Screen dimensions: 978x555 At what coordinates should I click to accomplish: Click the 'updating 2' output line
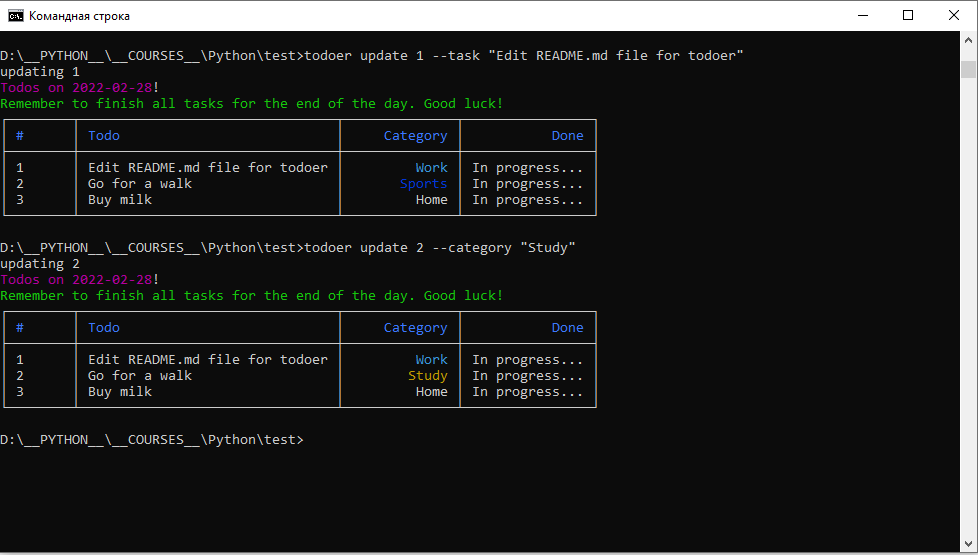tap(40, 264)
